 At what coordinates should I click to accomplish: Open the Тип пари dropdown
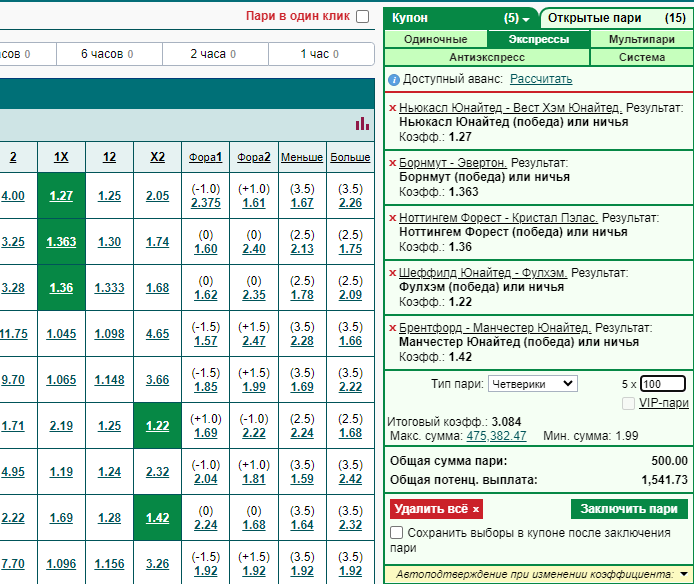coord(532,384)
